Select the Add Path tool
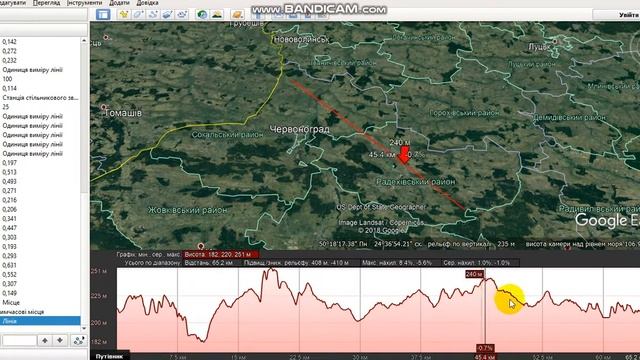The height and width of the screenshot is (360, 640). click(153, 15)
